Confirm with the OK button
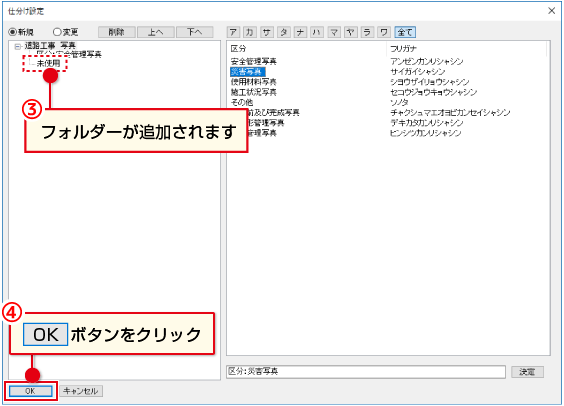Screen dimensions: 564x406 (x=31, y=391)
